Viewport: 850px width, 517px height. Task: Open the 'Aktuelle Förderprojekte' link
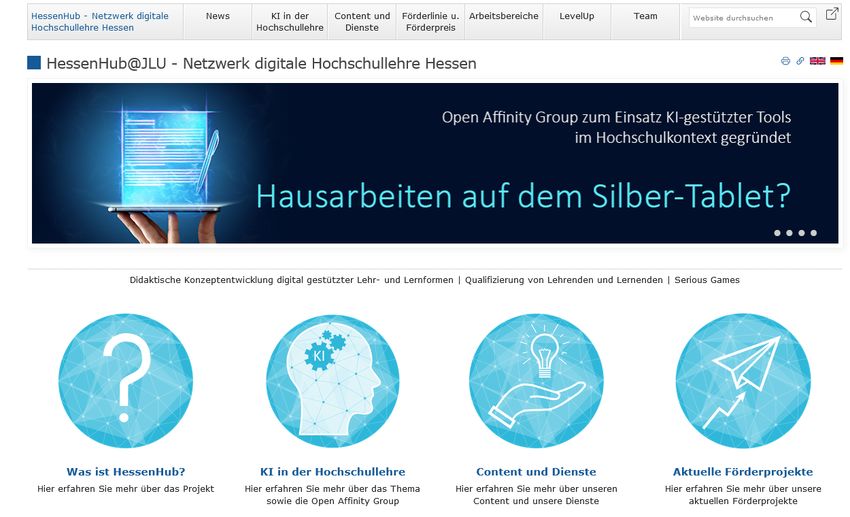tap(743, 471)
